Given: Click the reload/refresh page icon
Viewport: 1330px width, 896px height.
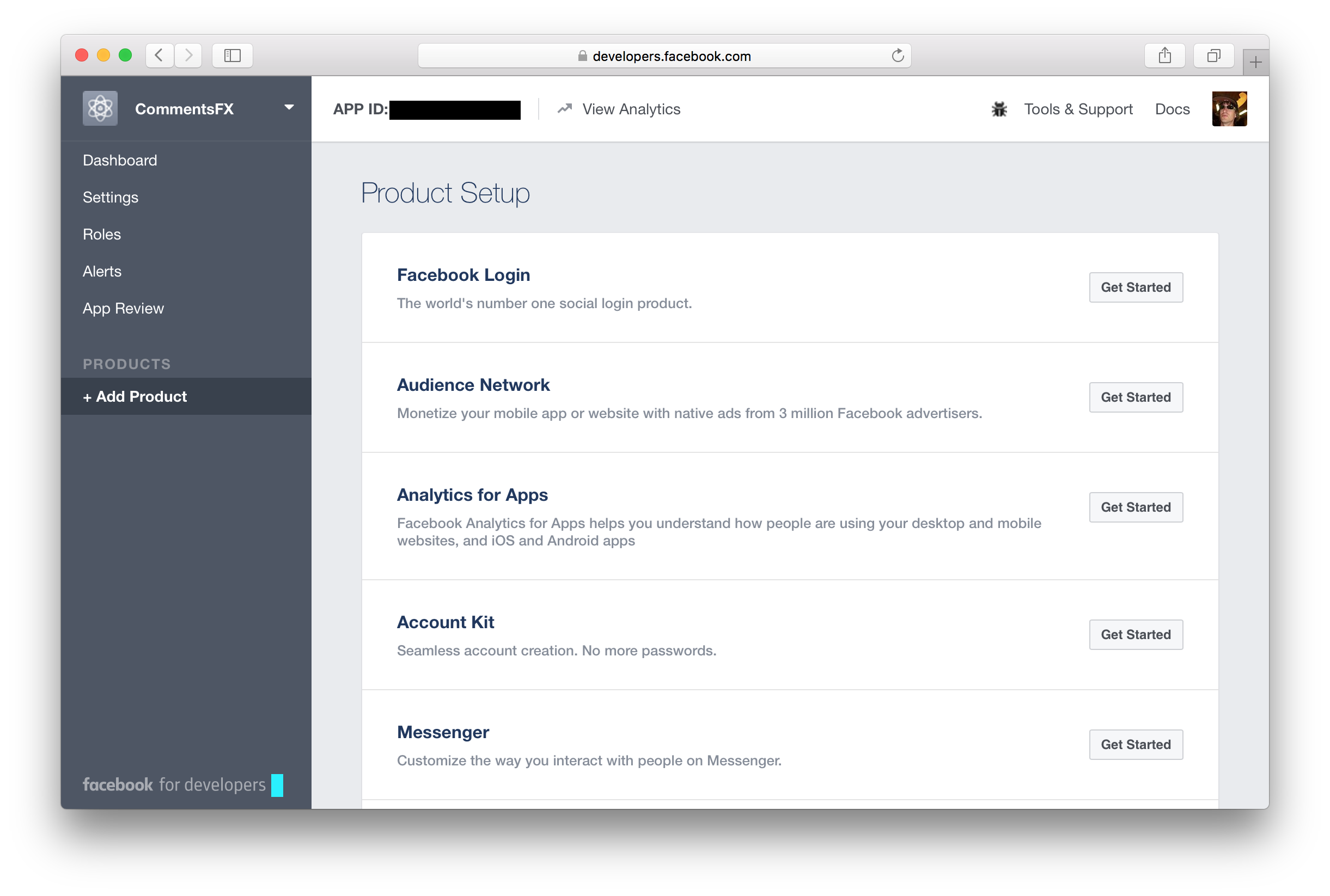Looking at the screenshot, I should (897, 55).
